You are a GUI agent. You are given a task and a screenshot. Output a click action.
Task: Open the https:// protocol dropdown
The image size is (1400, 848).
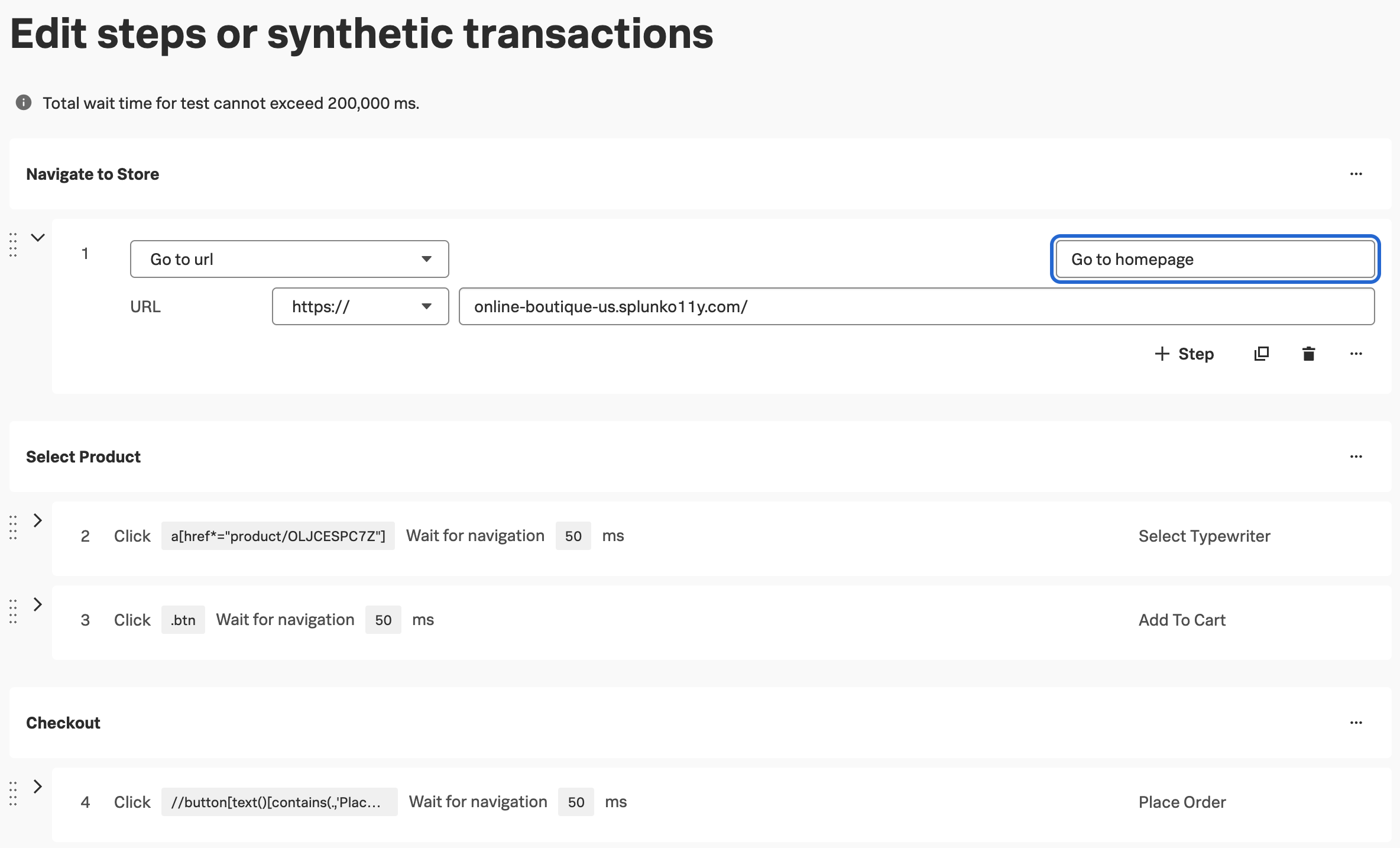(360, 306)
